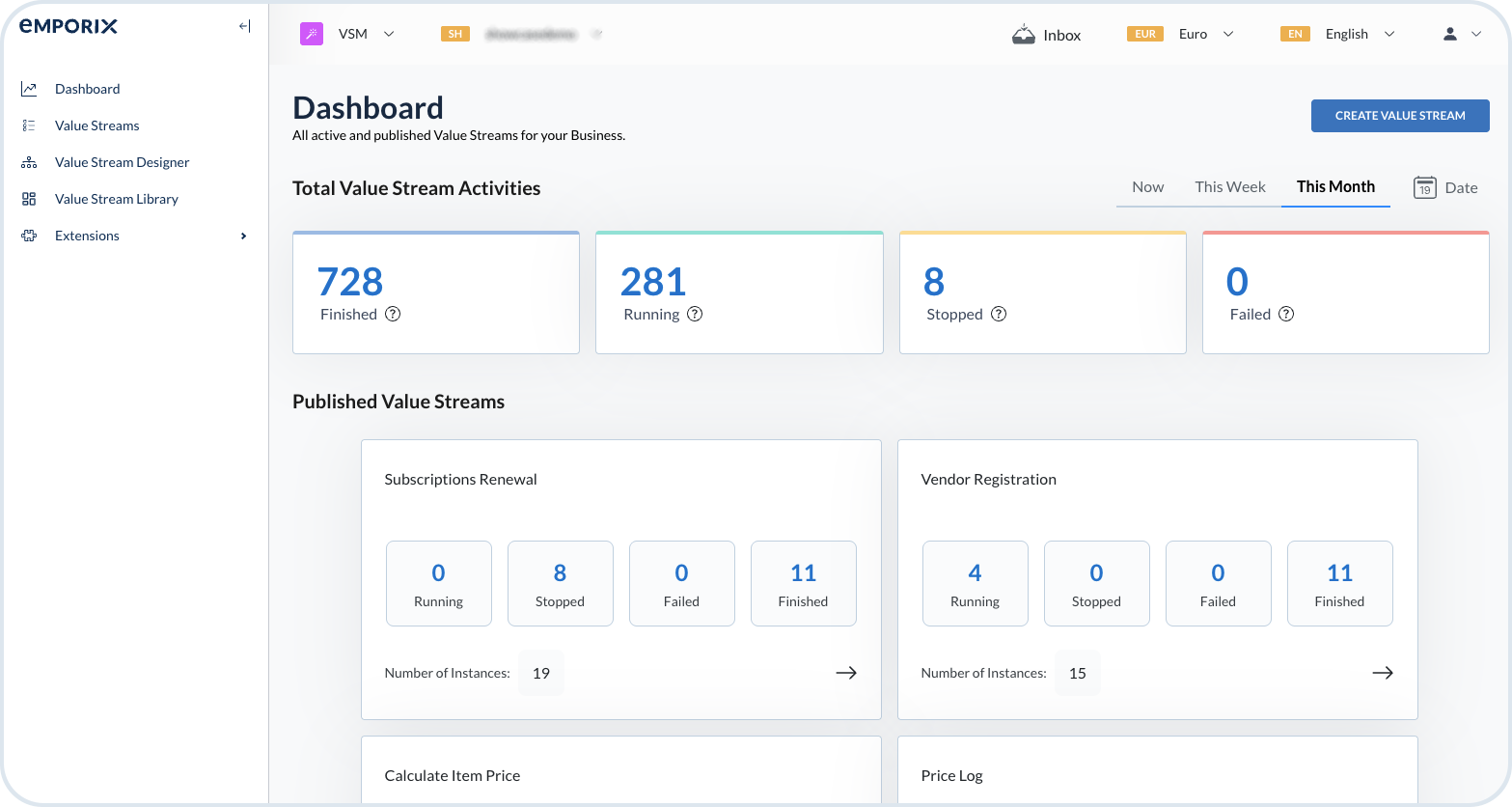
Task: Switch to the Now tab
Action: tap(1147, 186)
